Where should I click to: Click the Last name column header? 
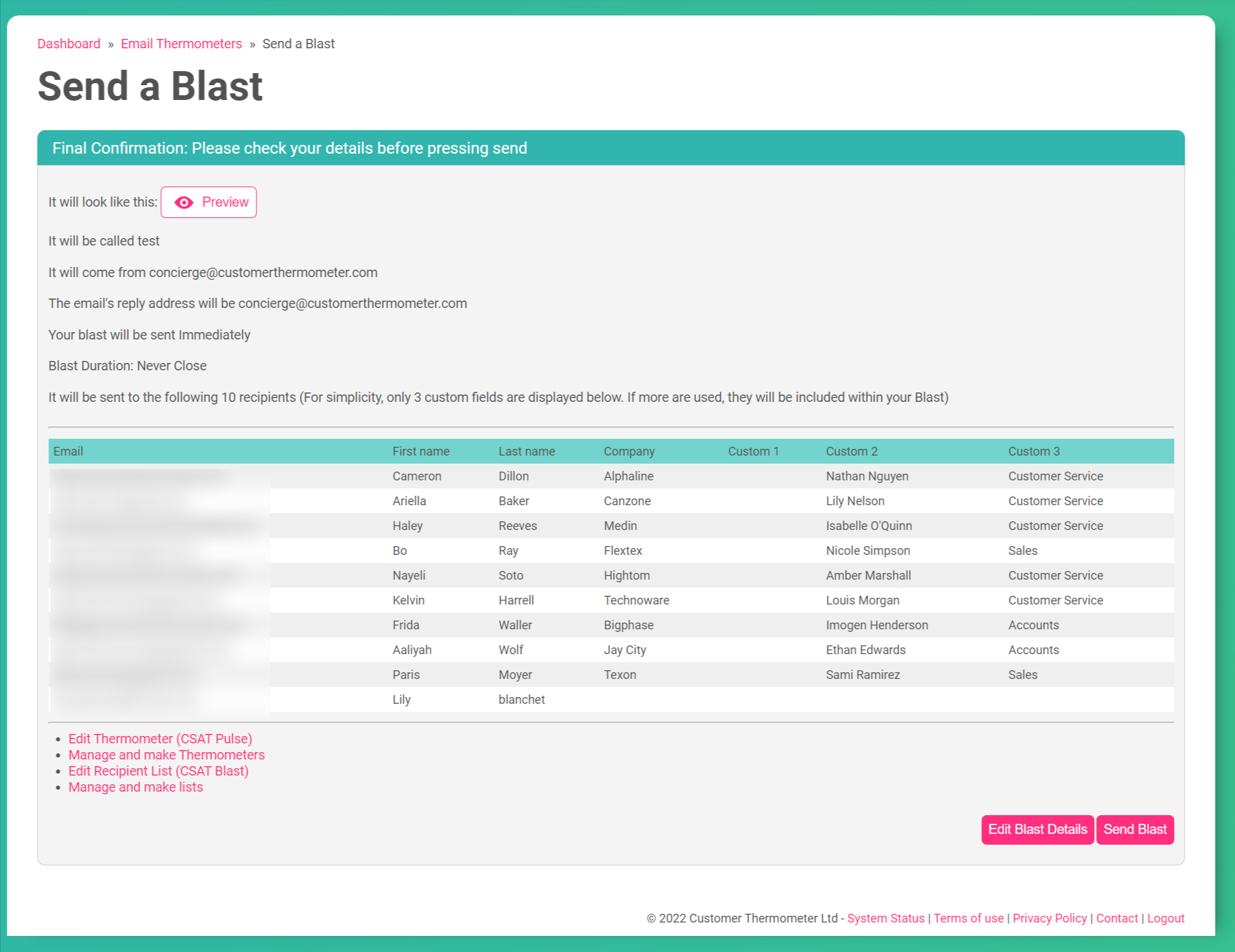click(x=527, y=452)
